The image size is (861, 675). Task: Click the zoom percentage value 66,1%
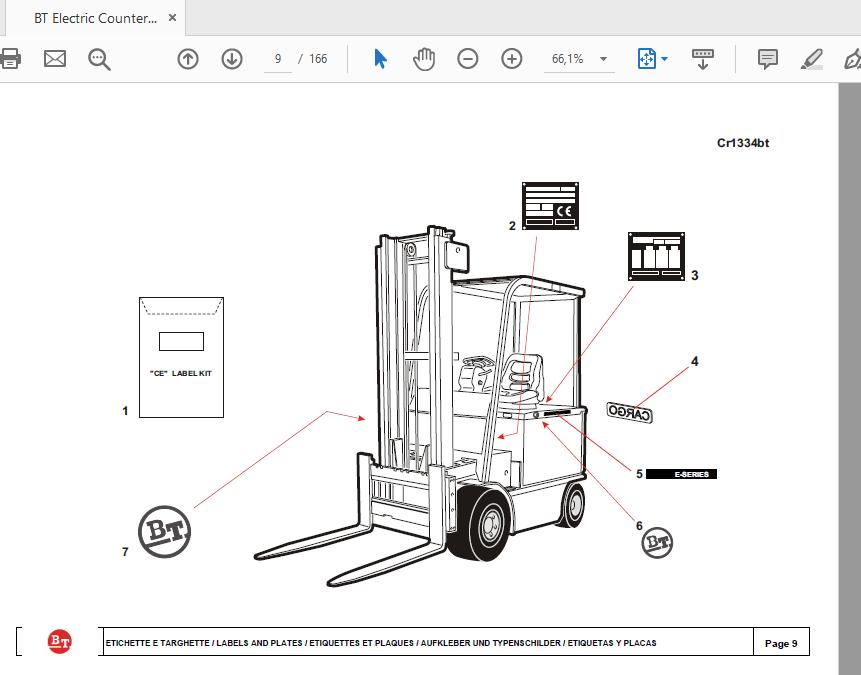[567, 59]
